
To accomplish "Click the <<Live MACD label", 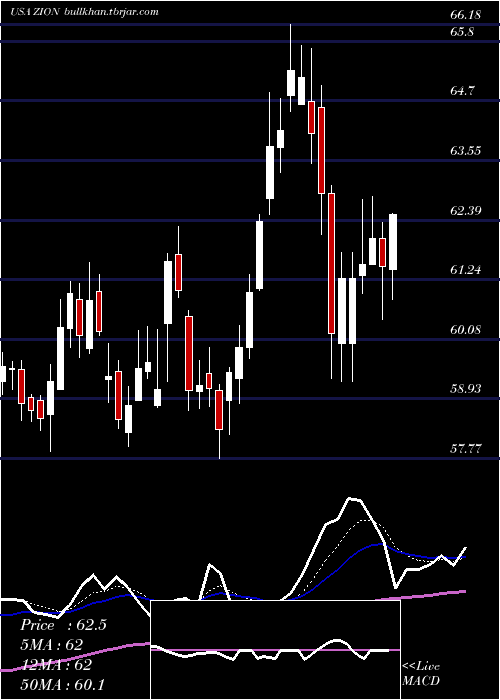I will [421, 673].
